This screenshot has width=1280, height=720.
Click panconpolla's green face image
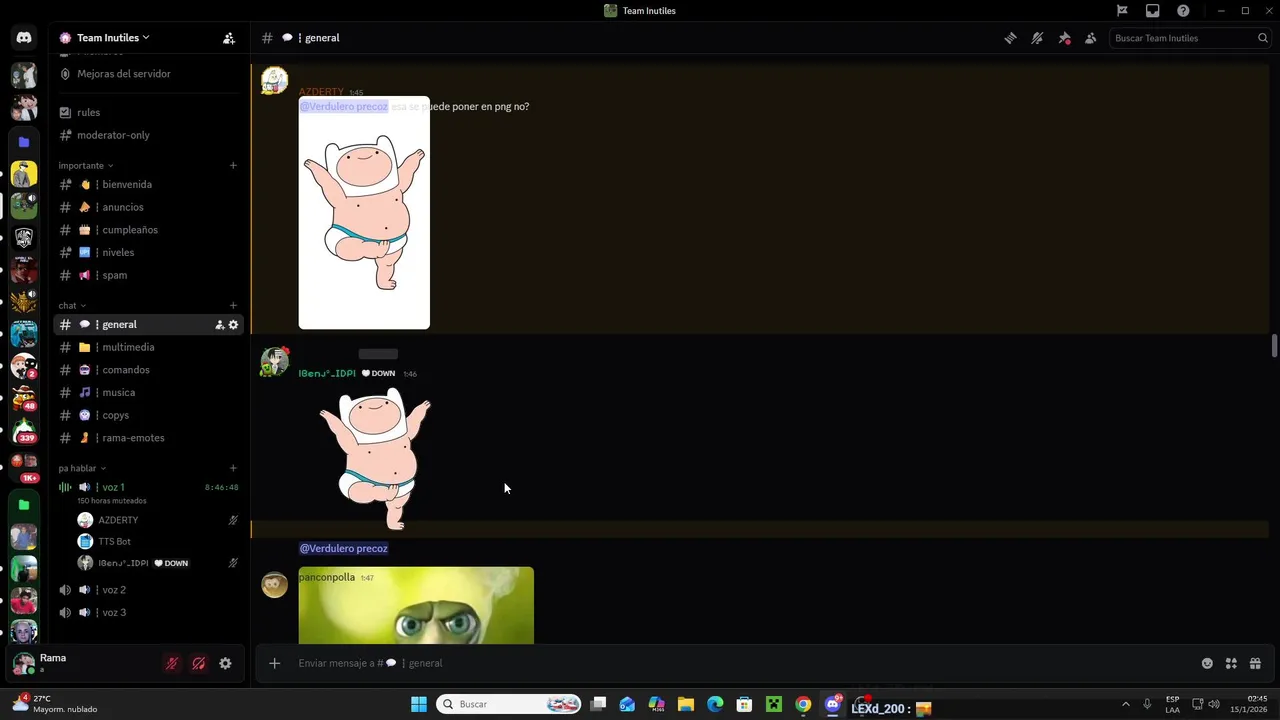416,605
